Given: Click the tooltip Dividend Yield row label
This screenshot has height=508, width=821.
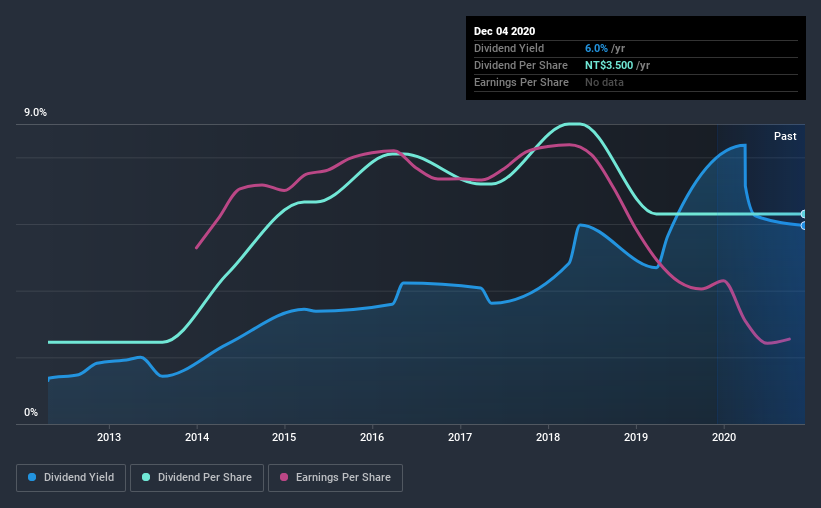Looking at the screenshot, I should (x=509, y=48).
